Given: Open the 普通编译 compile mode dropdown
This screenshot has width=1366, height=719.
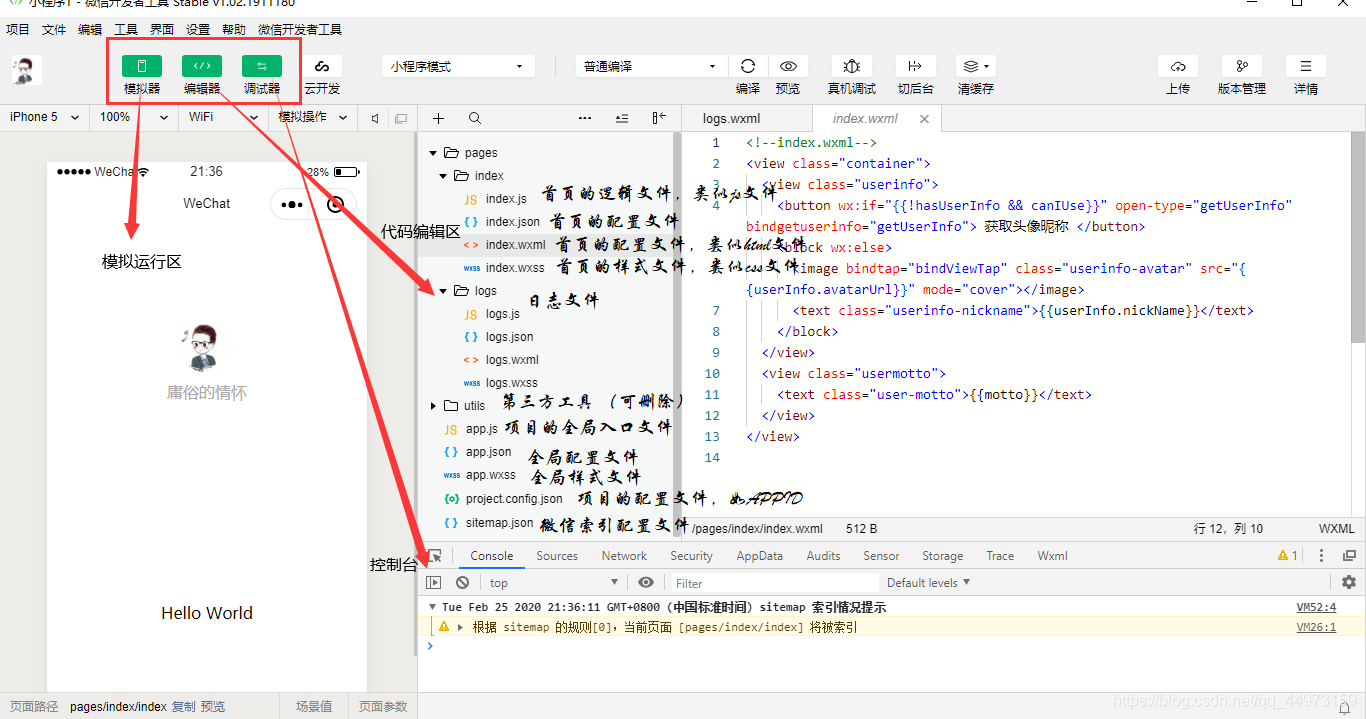Looking at the screenshot, I should [652, 66].
